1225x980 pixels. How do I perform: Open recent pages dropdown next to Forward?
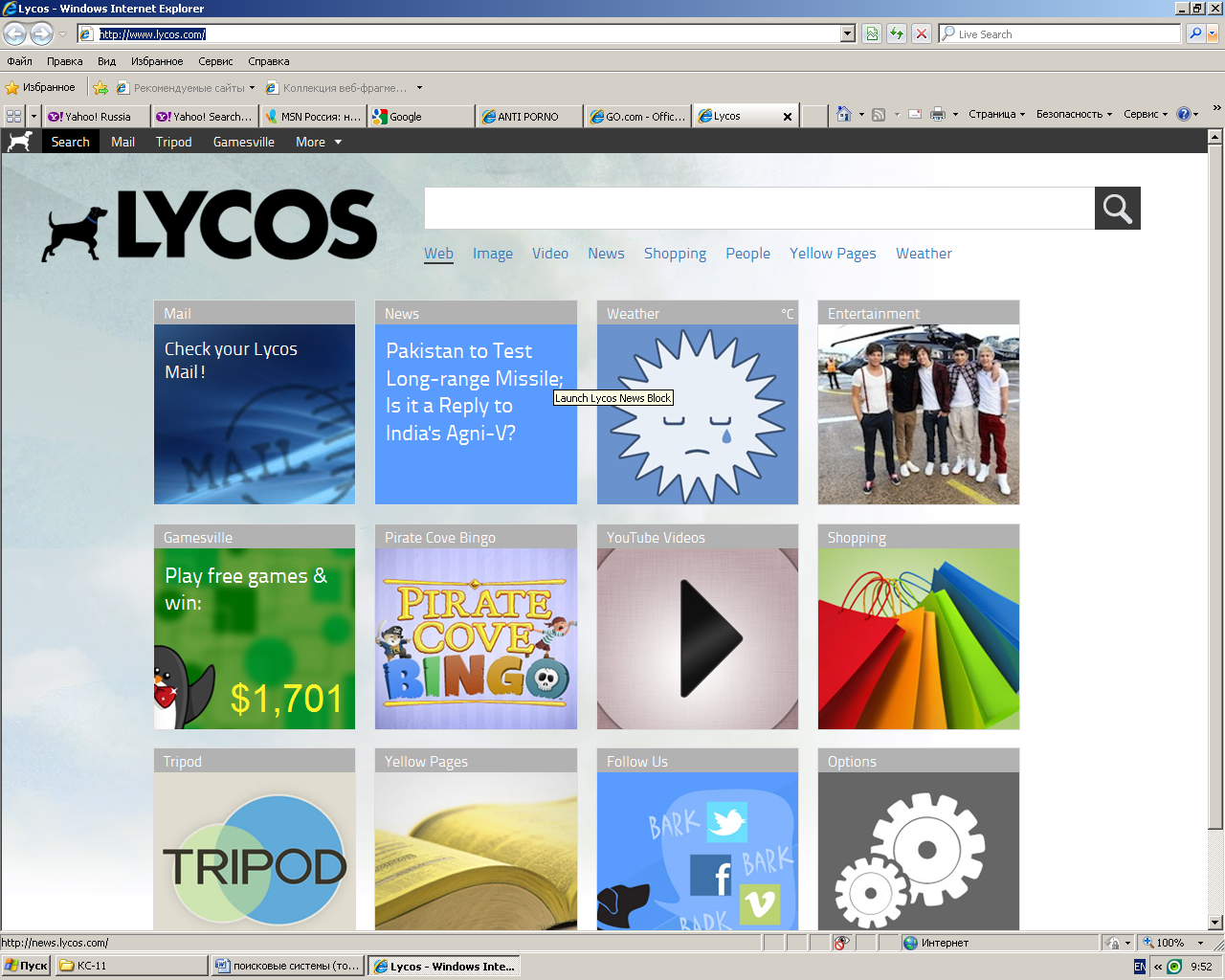63,34
